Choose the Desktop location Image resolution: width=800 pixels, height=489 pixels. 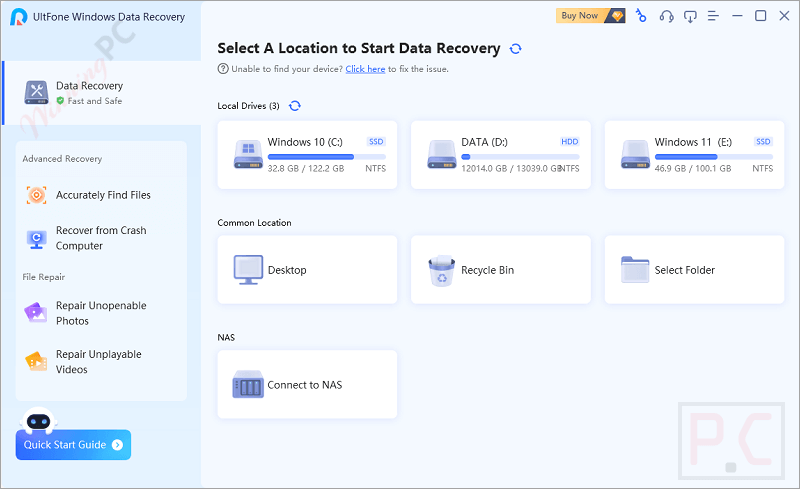[307, 270]
